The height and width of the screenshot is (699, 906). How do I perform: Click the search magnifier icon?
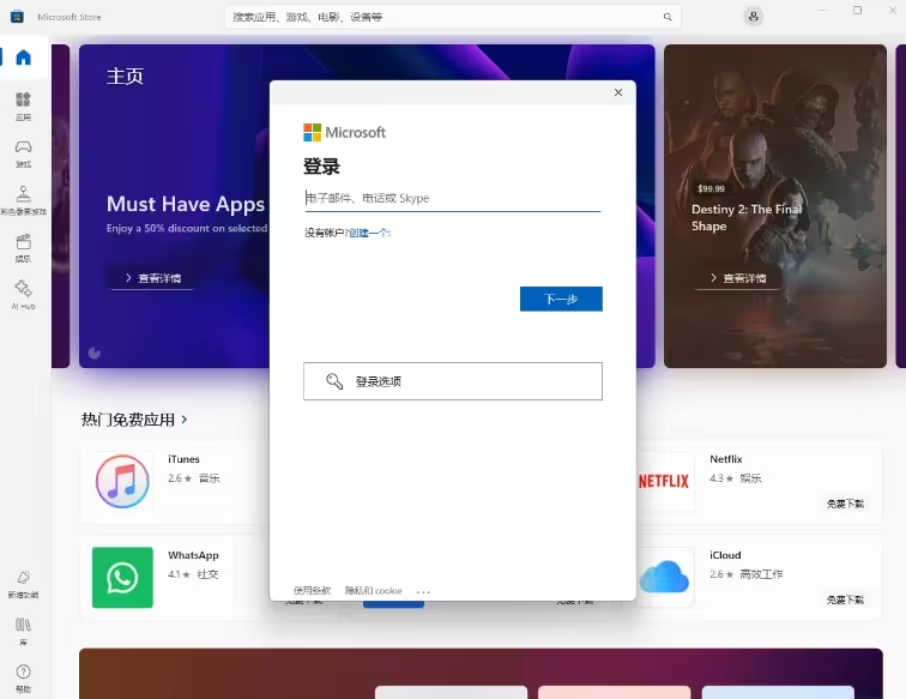[x=667, y=17]
